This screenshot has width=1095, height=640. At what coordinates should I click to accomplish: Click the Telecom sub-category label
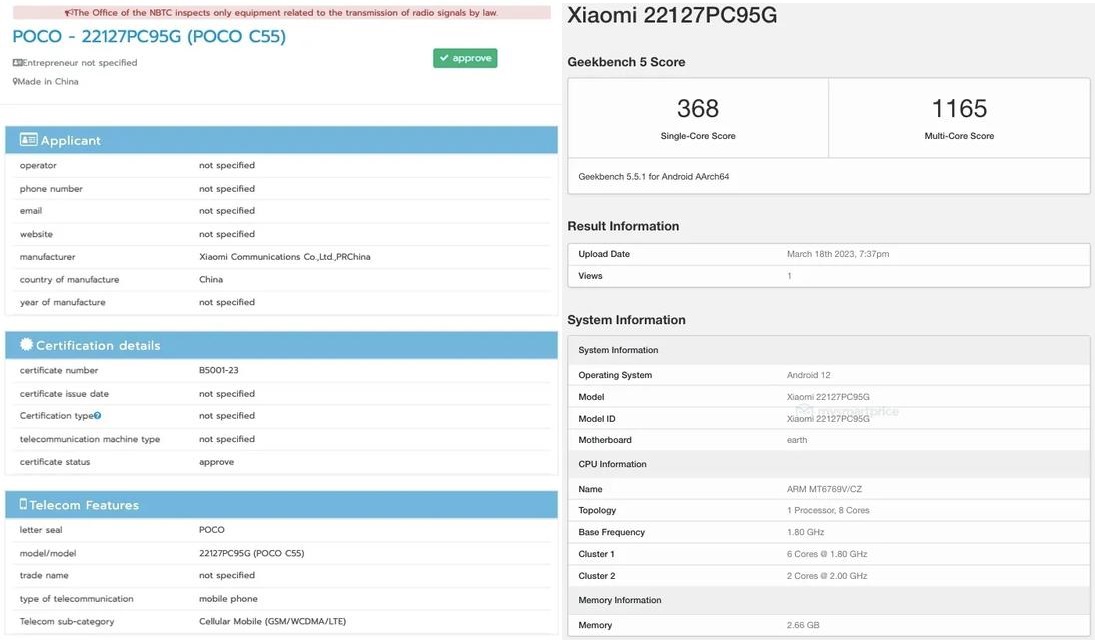67,621
